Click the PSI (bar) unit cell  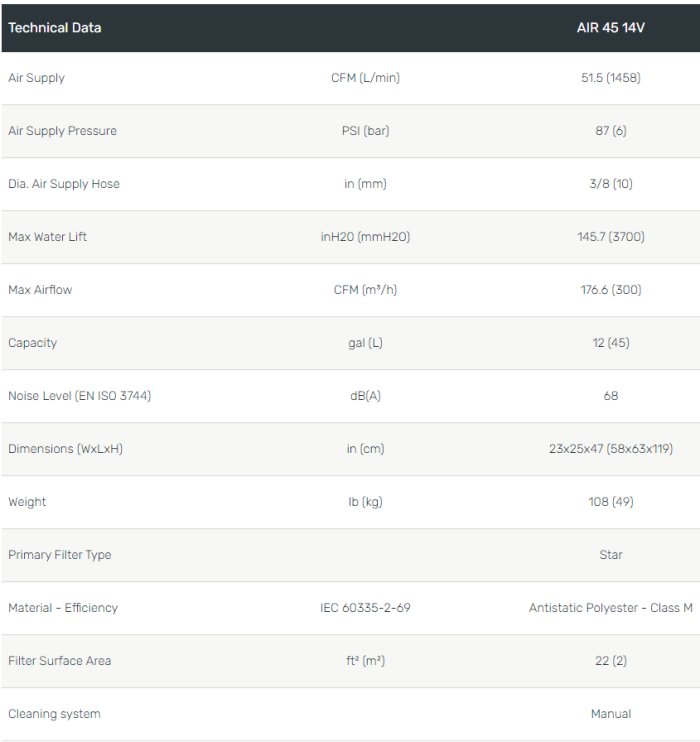(365, 131)
